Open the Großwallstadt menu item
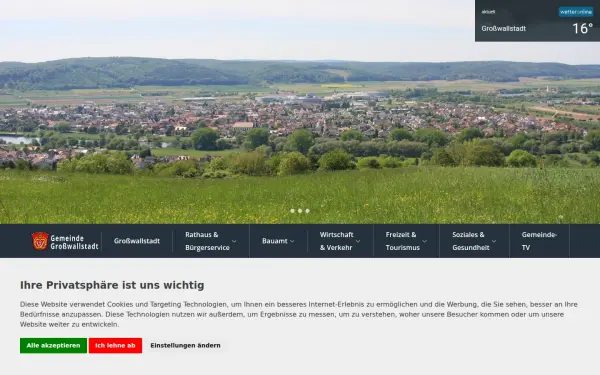Image resolution: width=600 pixels, height=375 pixels. pyautogui.click(x=137, y=241)
